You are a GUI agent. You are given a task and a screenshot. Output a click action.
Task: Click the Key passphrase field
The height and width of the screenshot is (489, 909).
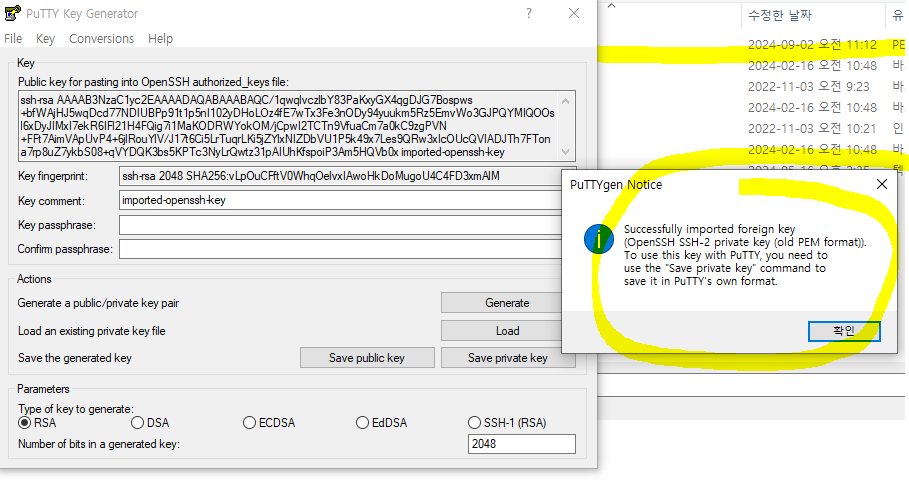340,225
